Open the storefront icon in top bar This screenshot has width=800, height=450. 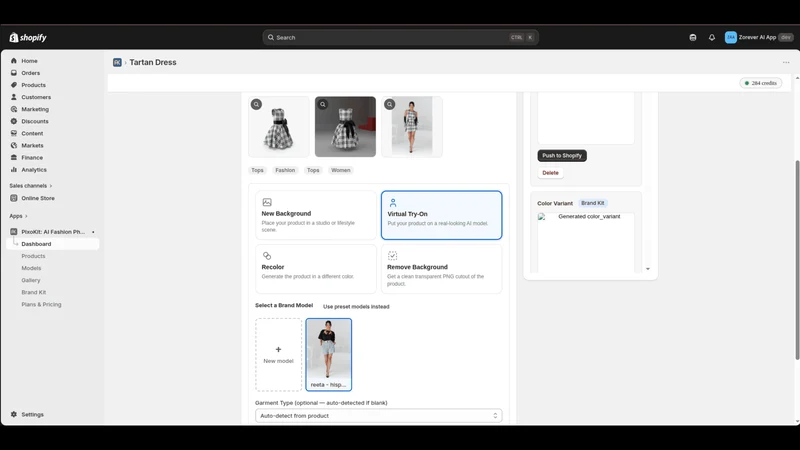(692, 37)
